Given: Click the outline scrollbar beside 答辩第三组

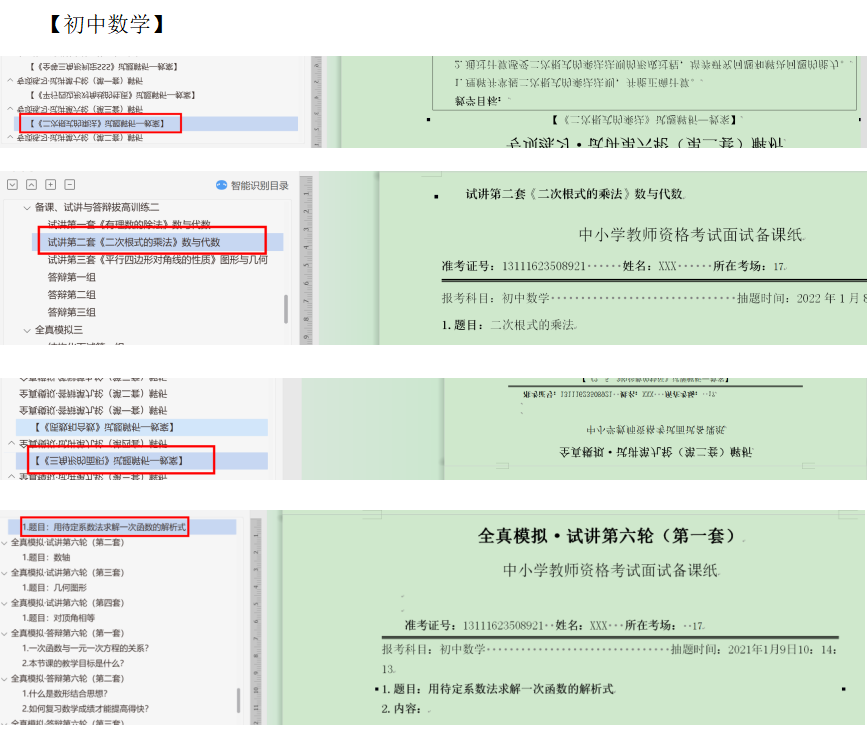Looking at the screenshot, I should 287,308.
